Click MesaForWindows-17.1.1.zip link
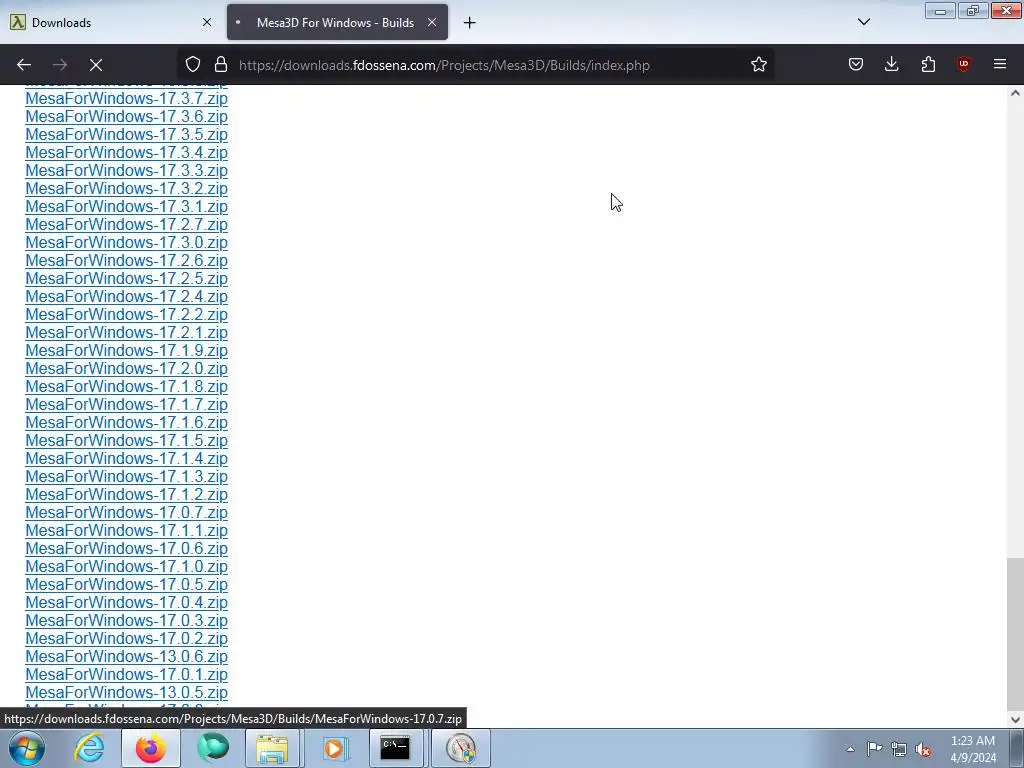The height and width of the screenshot is (768, 1024). [x=127, y=531]
